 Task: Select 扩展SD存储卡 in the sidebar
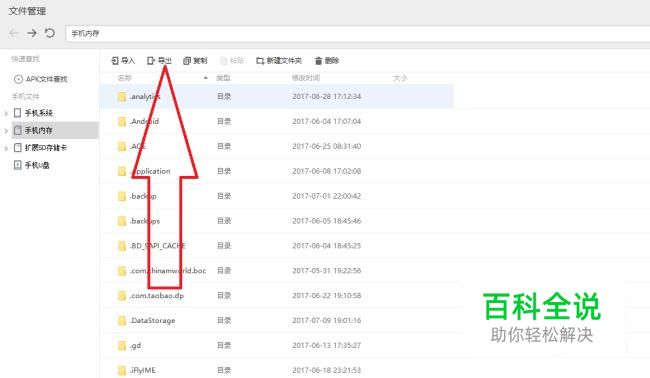(x=46, y=148)
